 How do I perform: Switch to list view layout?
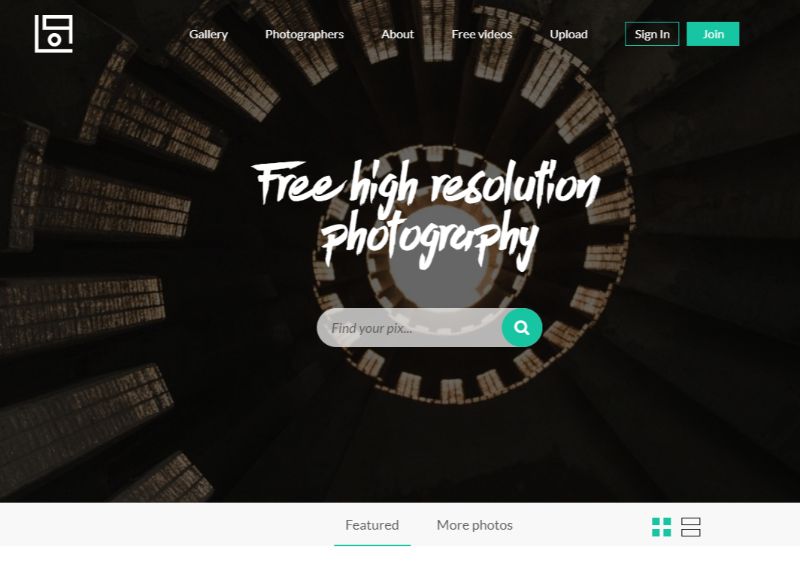pyautogui.click(x=691, y=527)
